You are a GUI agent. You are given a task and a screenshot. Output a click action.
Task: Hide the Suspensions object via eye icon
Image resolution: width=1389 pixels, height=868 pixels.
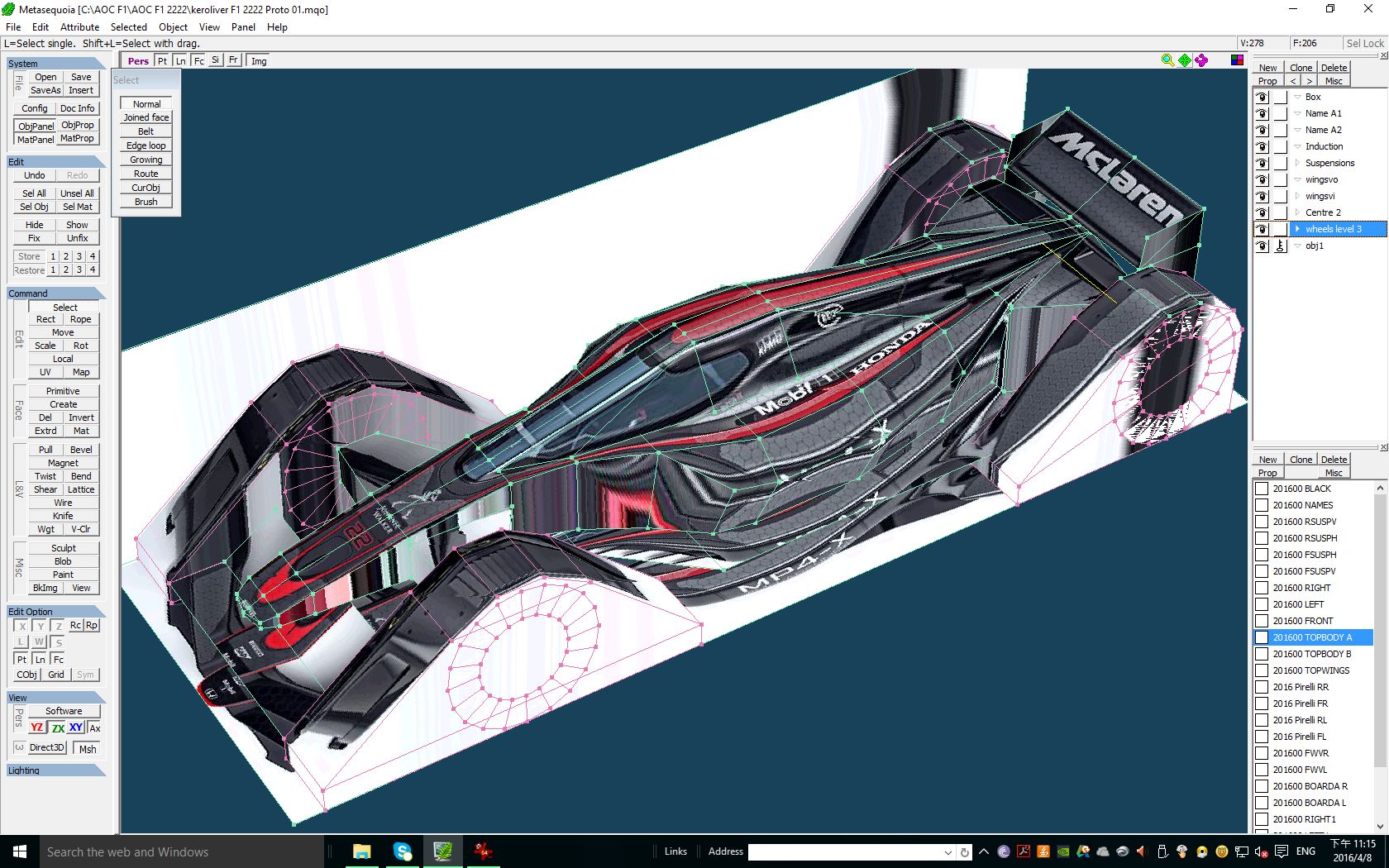(x=1262, y=163)
